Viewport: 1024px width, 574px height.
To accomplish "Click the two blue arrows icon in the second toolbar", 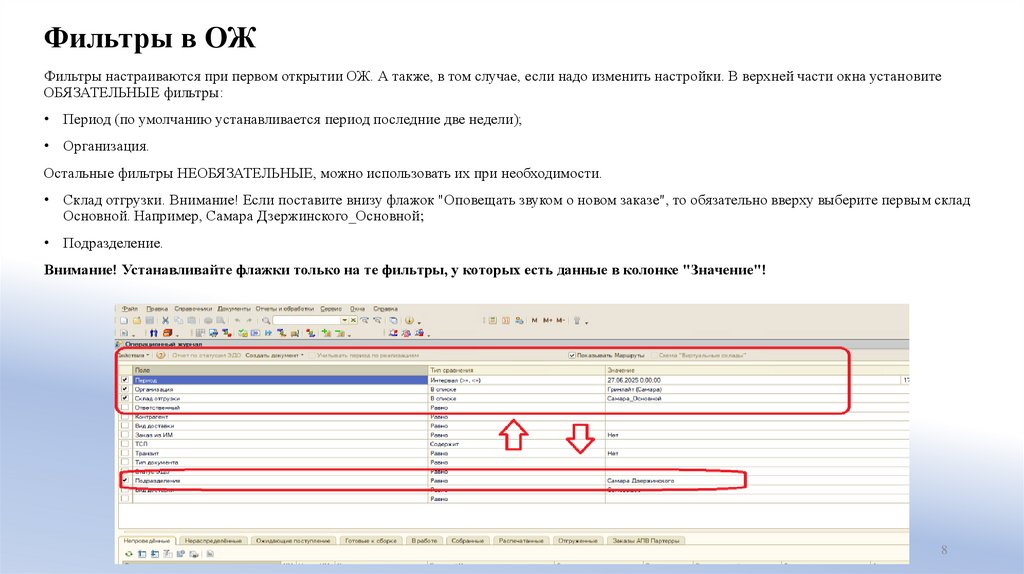I will coord(153,333).
